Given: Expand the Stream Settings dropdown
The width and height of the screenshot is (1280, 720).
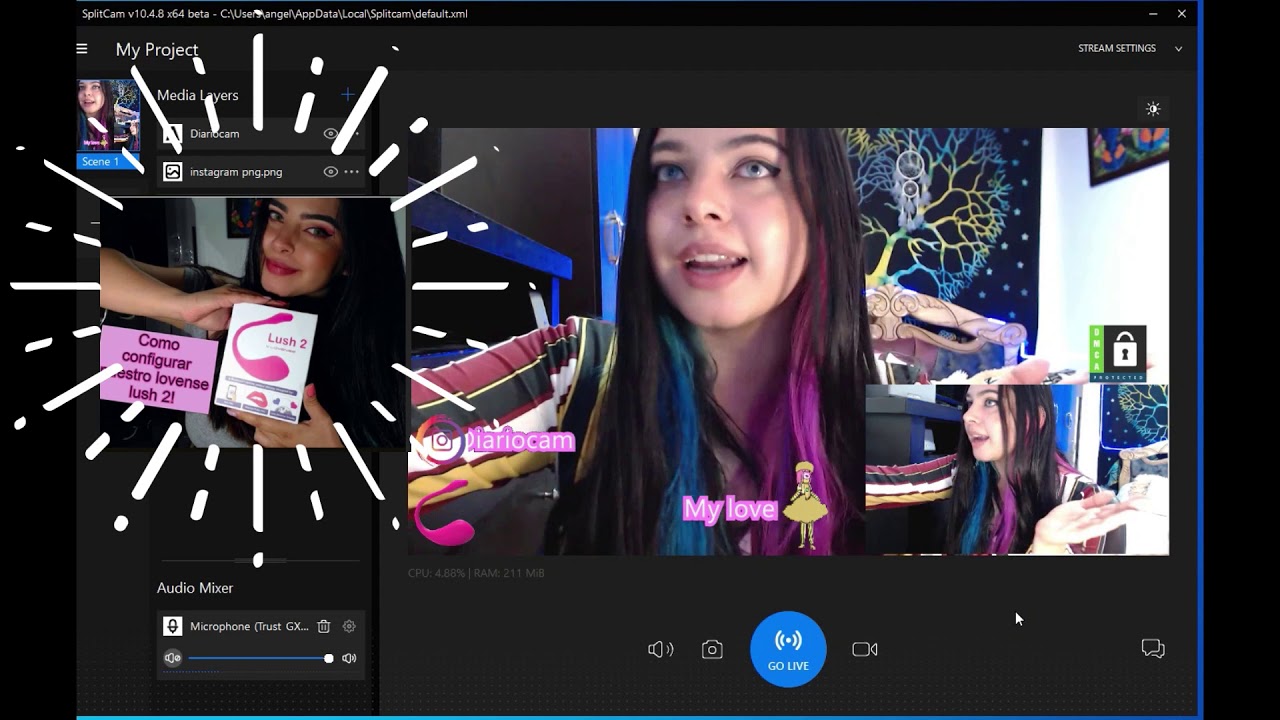Looking at the screenshot, I should [x=1129, y=48].
